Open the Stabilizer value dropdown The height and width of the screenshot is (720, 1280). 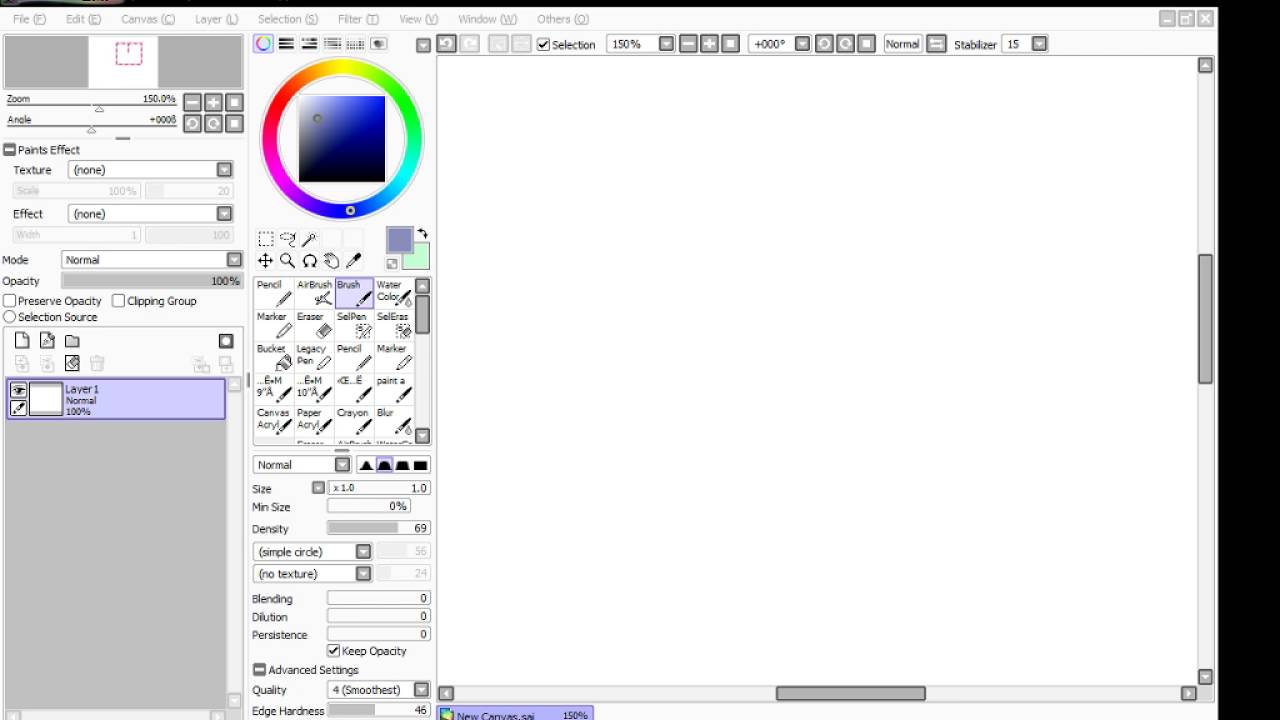pos(1039,44)
